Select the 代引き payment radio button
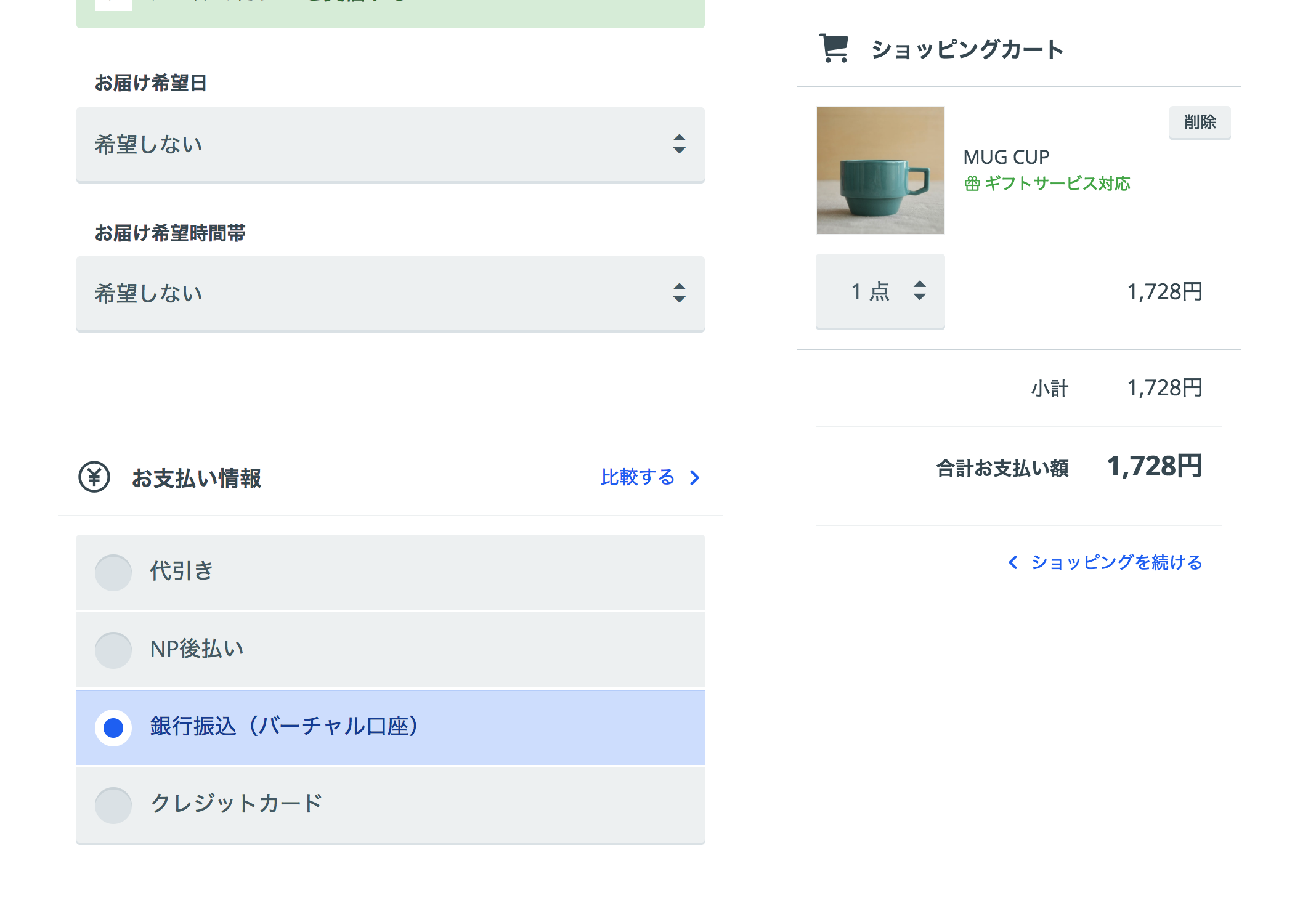 pyautogui.click(x=113, y=572)
